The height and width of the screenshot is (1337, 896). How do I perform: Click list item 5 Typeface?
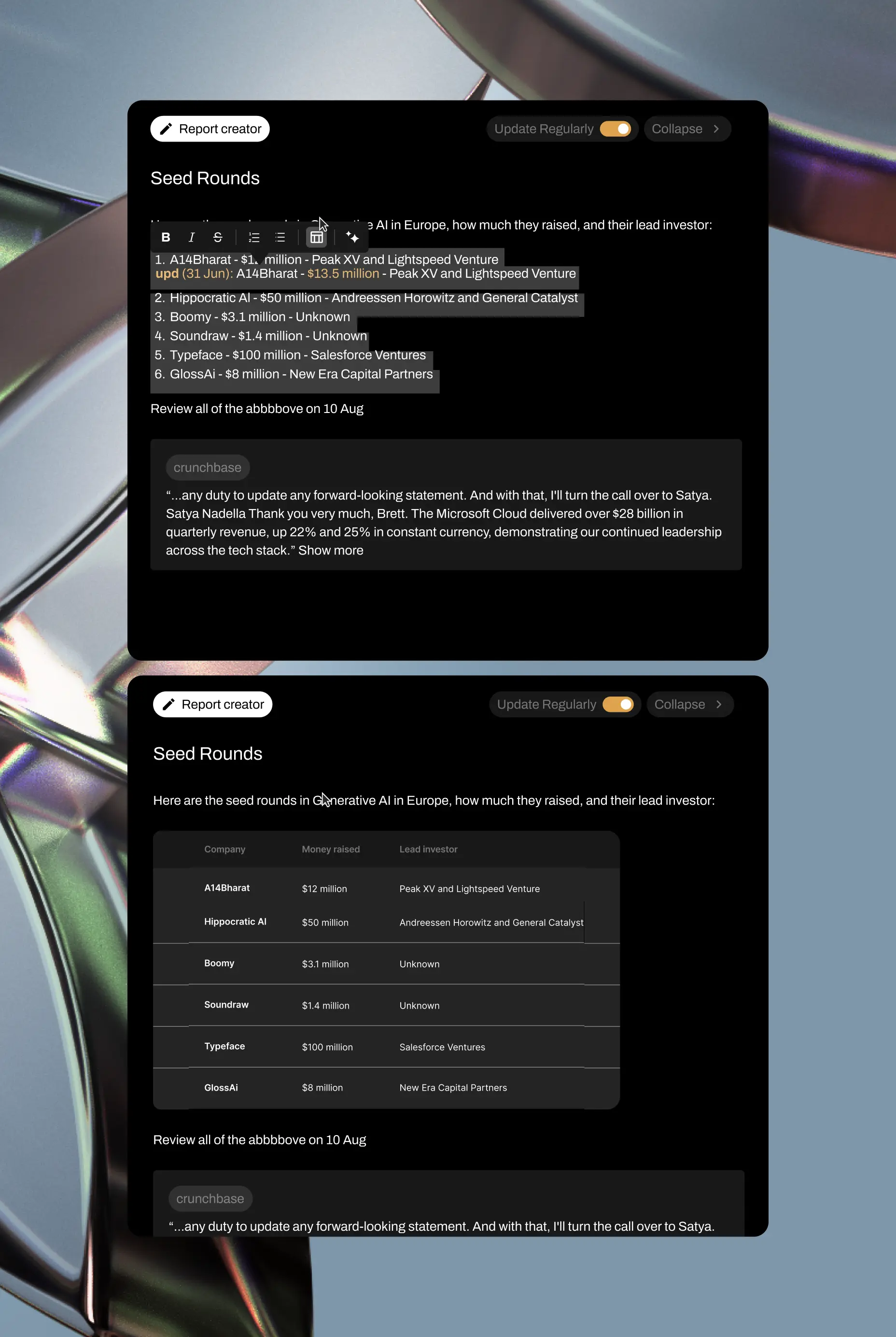tap(290, 355)
